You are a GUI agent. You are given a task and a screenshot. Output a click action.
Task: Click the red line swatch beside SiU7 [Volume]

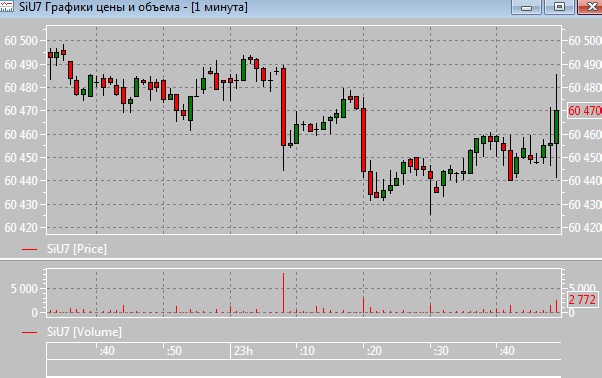30,333
